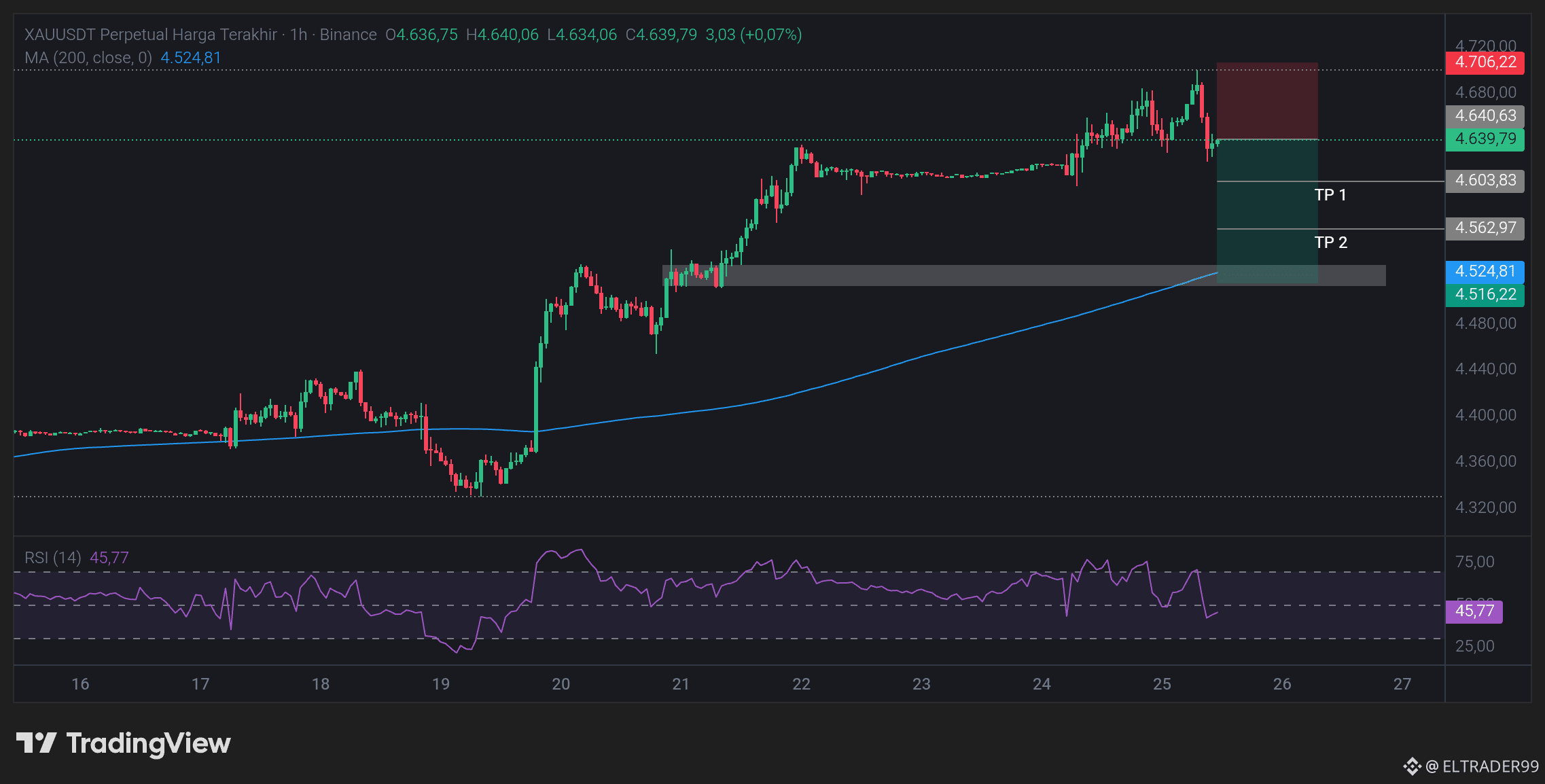Click the 4.480,00 price scale value
1545x784 pixels.
1485,323
